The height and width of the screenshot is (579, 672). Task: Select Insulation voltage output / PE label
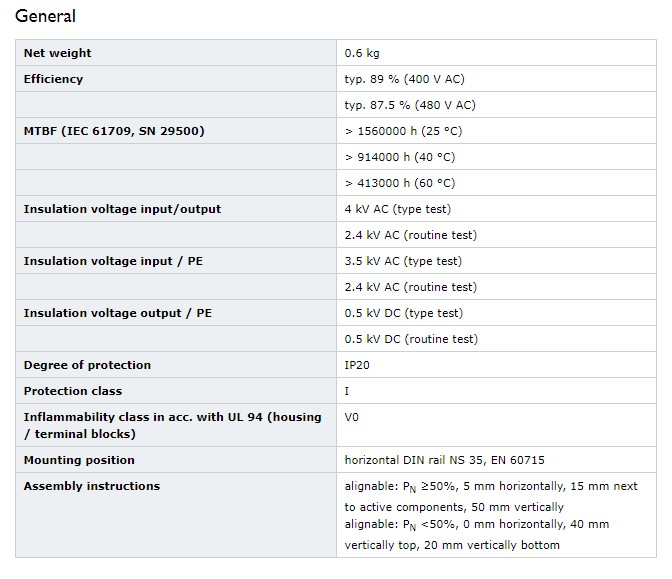coord(118,313)
